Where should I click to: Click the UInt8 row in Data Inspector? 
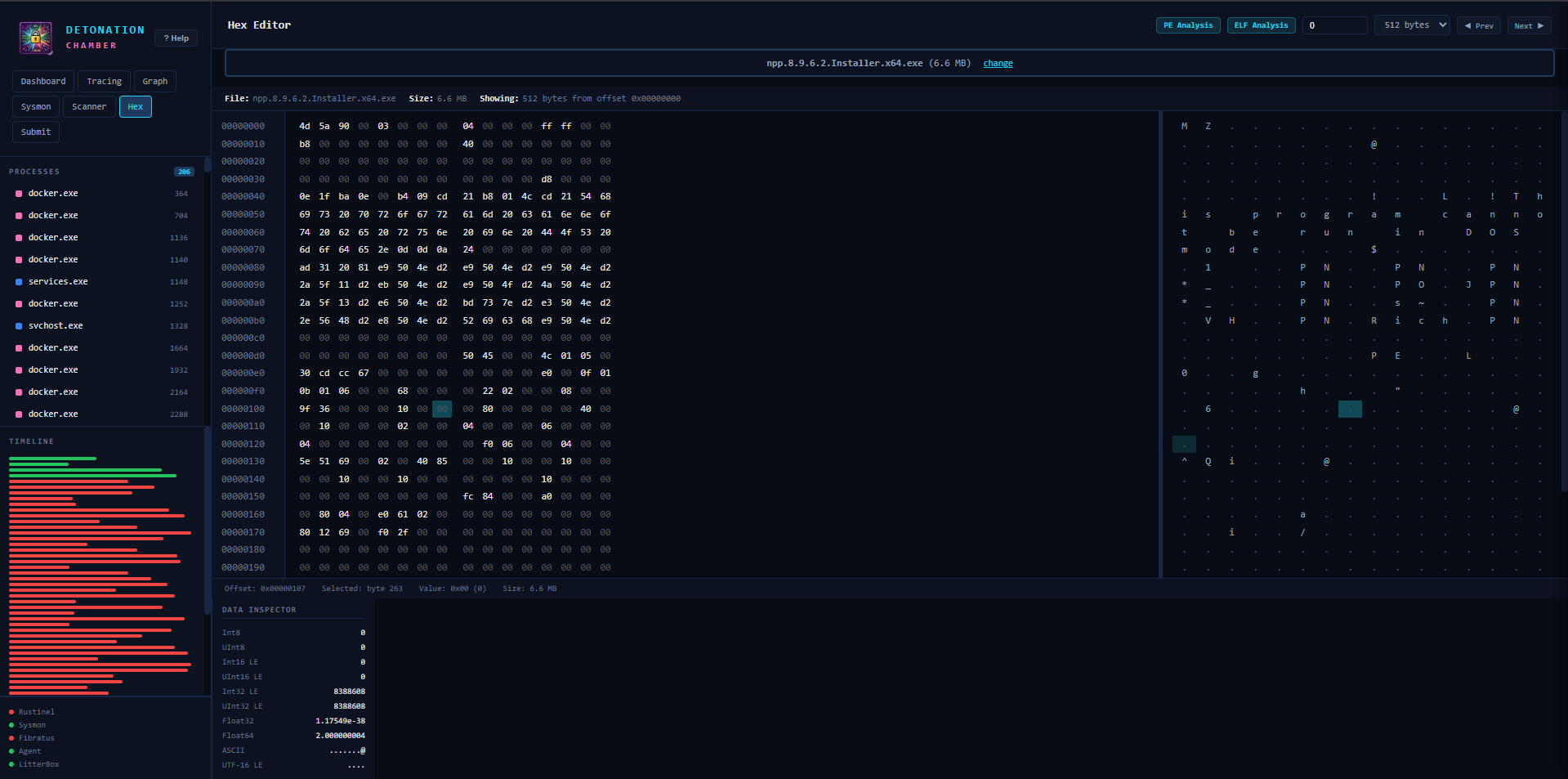pyautogui.click(x=293, y=647)
